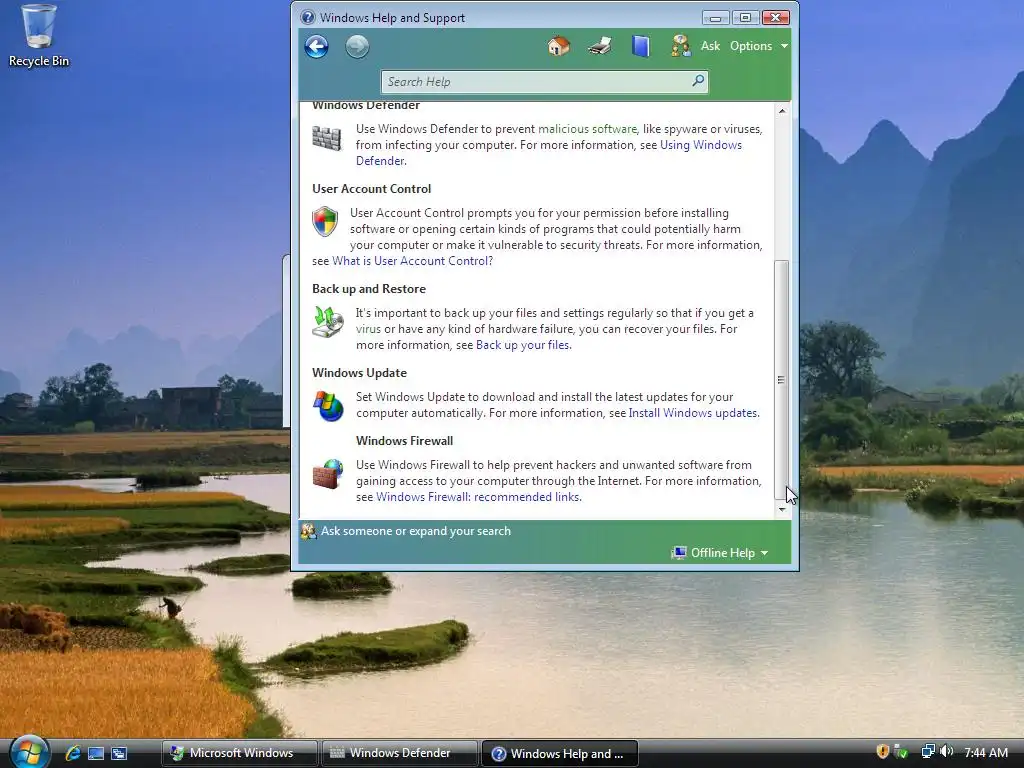The width and height of the screenshot is (1024, 768).
Task: Minimize the Help and Support window
Action: pyautogui.click(x=715, y=18)
